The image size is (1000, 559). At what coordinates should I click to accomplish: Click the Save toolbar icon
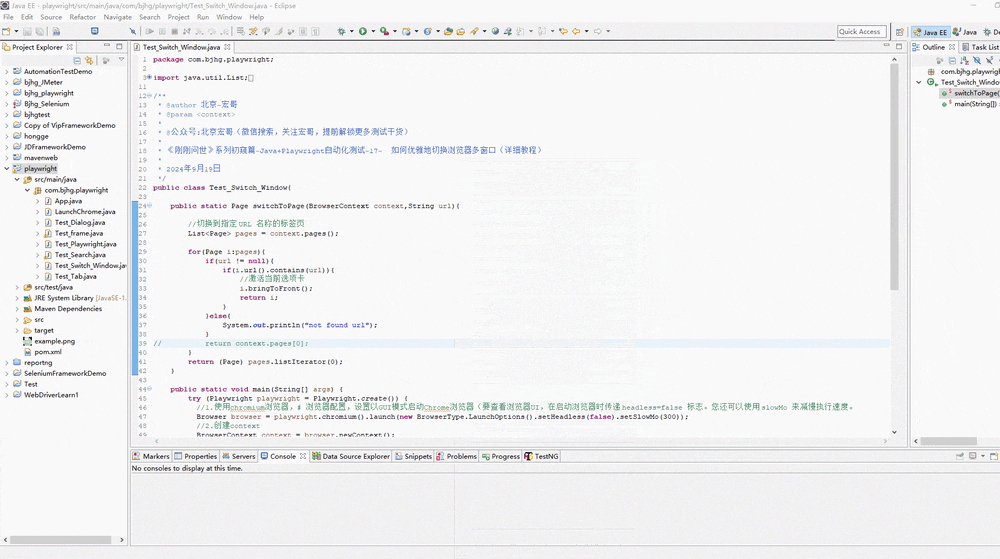point(27,31)
